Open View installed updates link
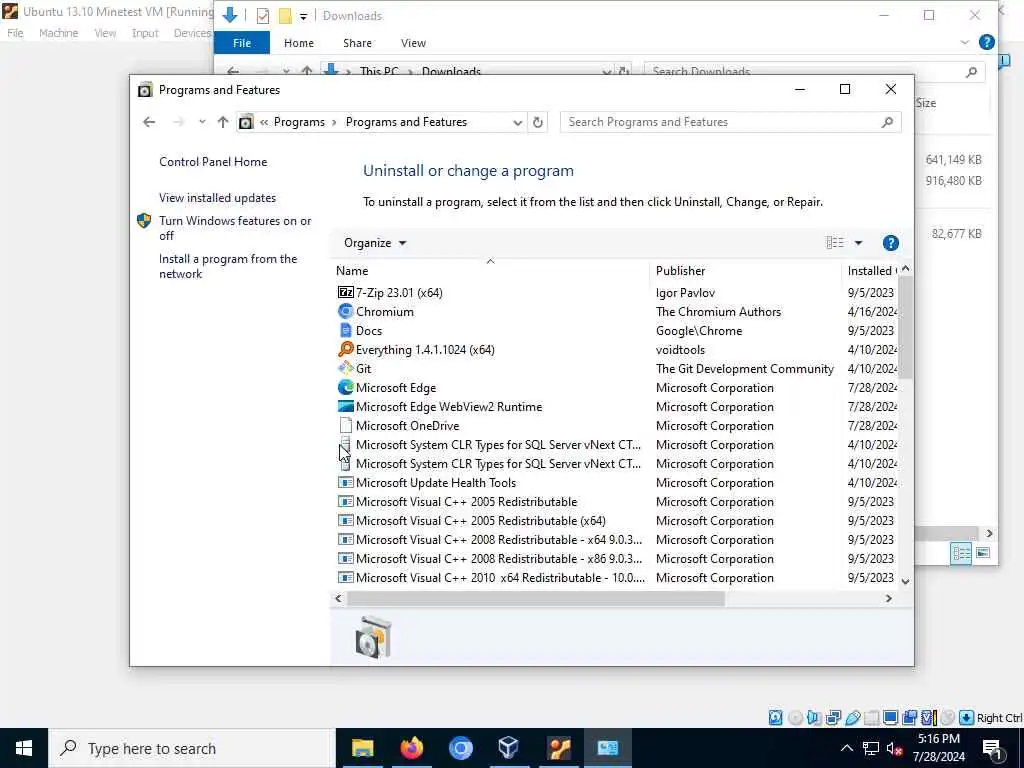1024x768 pixels. pyautogui.click(x=217, y=198)
